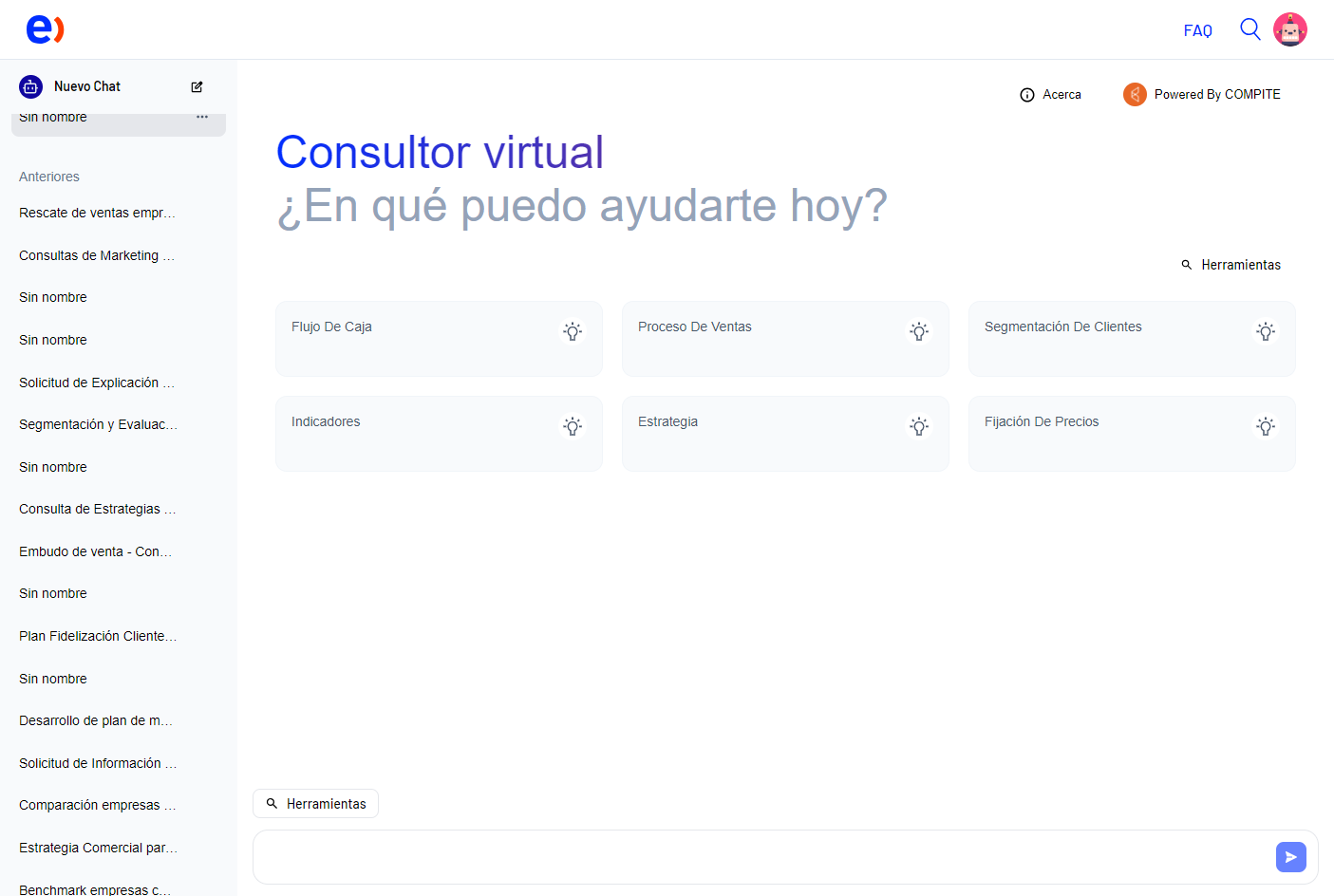Open the Proceso De Ventas suggestion card
1334x896 pixels.
[785, 339]
